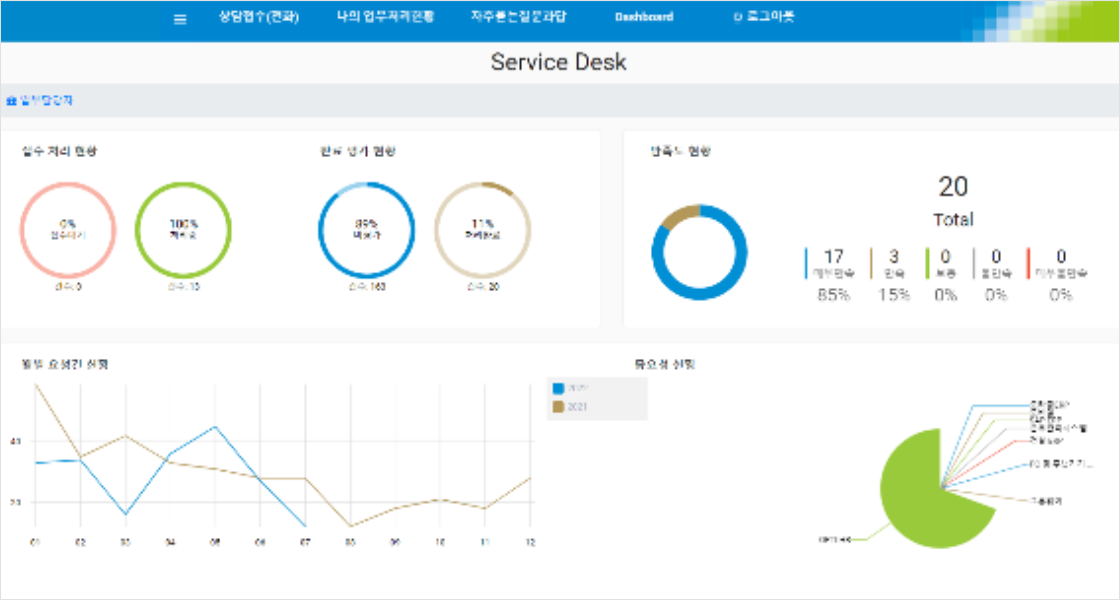Open the 나의 업무처리현황 menu
Image resolution: width=1120 pixels, height=600 pixels.
click(385, 17)
